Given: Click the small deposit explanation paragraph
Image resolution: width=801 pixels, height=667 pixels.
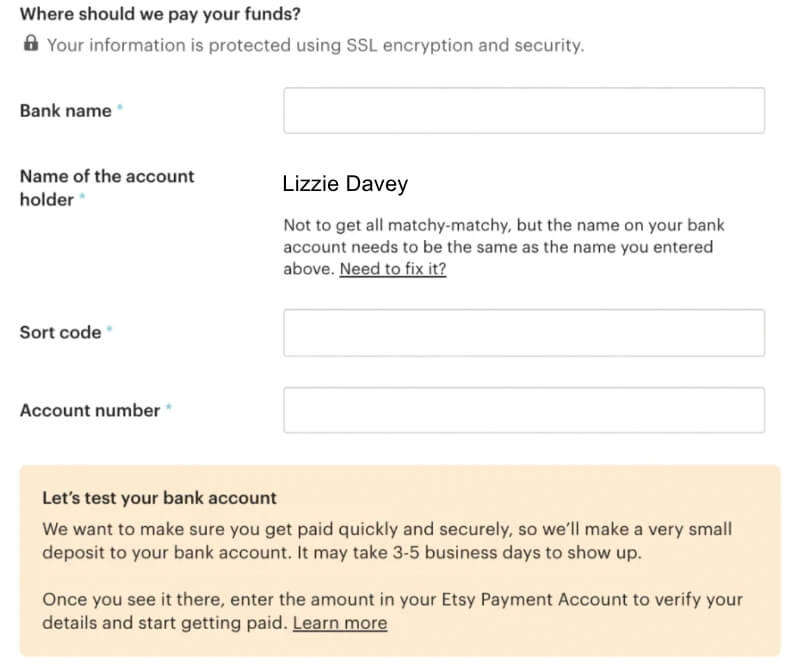Looking at the screenshot, I should pos(387,541).
